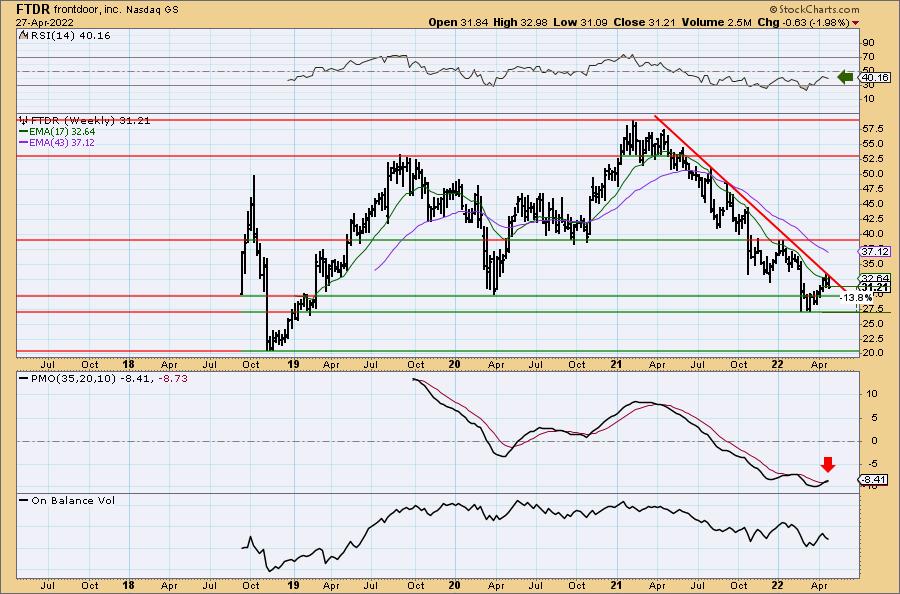
Task: Click year label 19 under the price panel
Action: pyautogui.click(x=293, y=364)
